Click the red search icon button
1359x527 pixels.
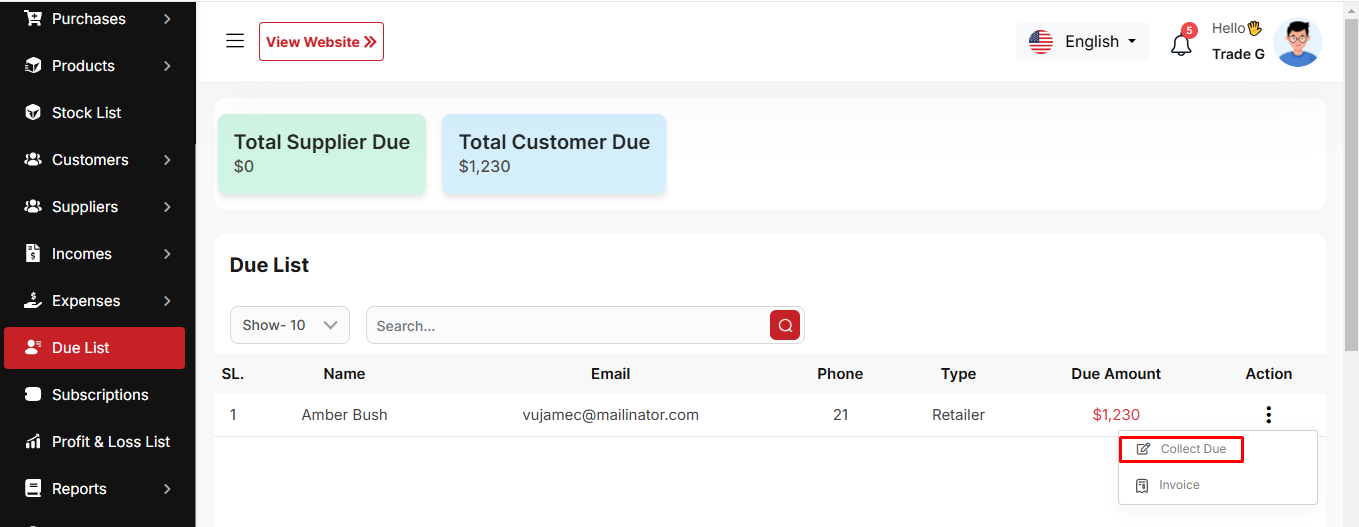coord(785,325)
